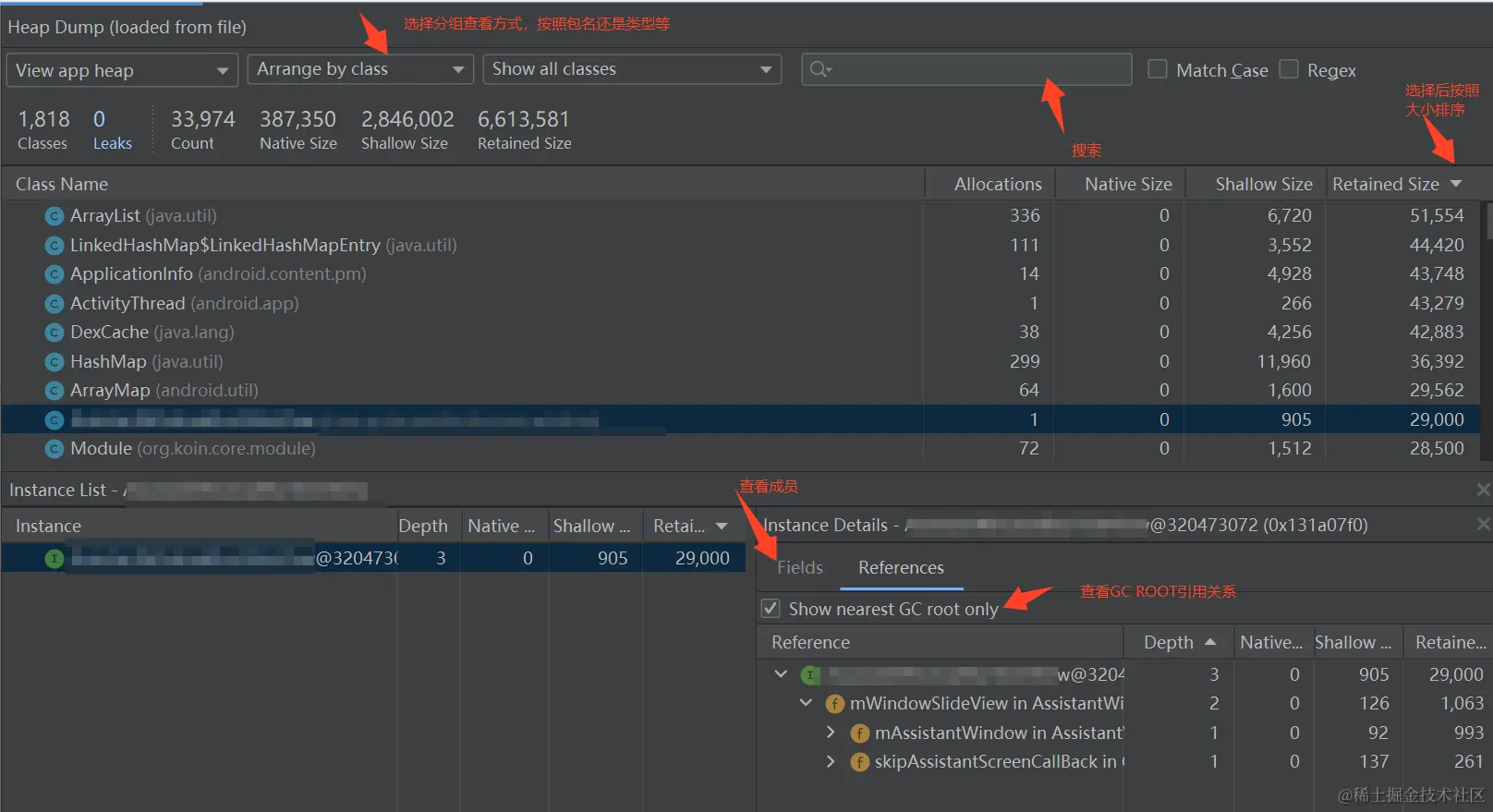This screenshot has height=812, width=1493.
Task: Click the ArrayMap class icon
Action: (x=55, y=391)
